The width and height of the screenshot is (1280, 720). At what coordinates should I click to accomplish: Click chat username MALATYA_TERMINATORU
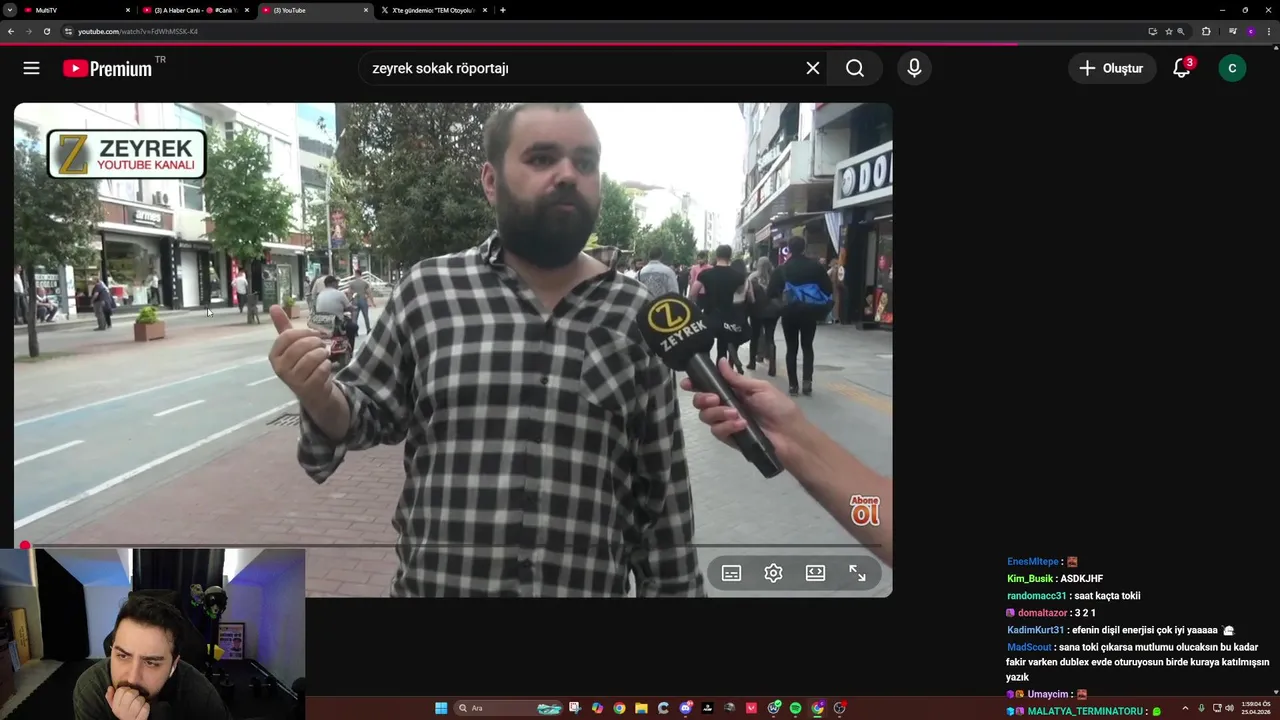point(1085,711)
